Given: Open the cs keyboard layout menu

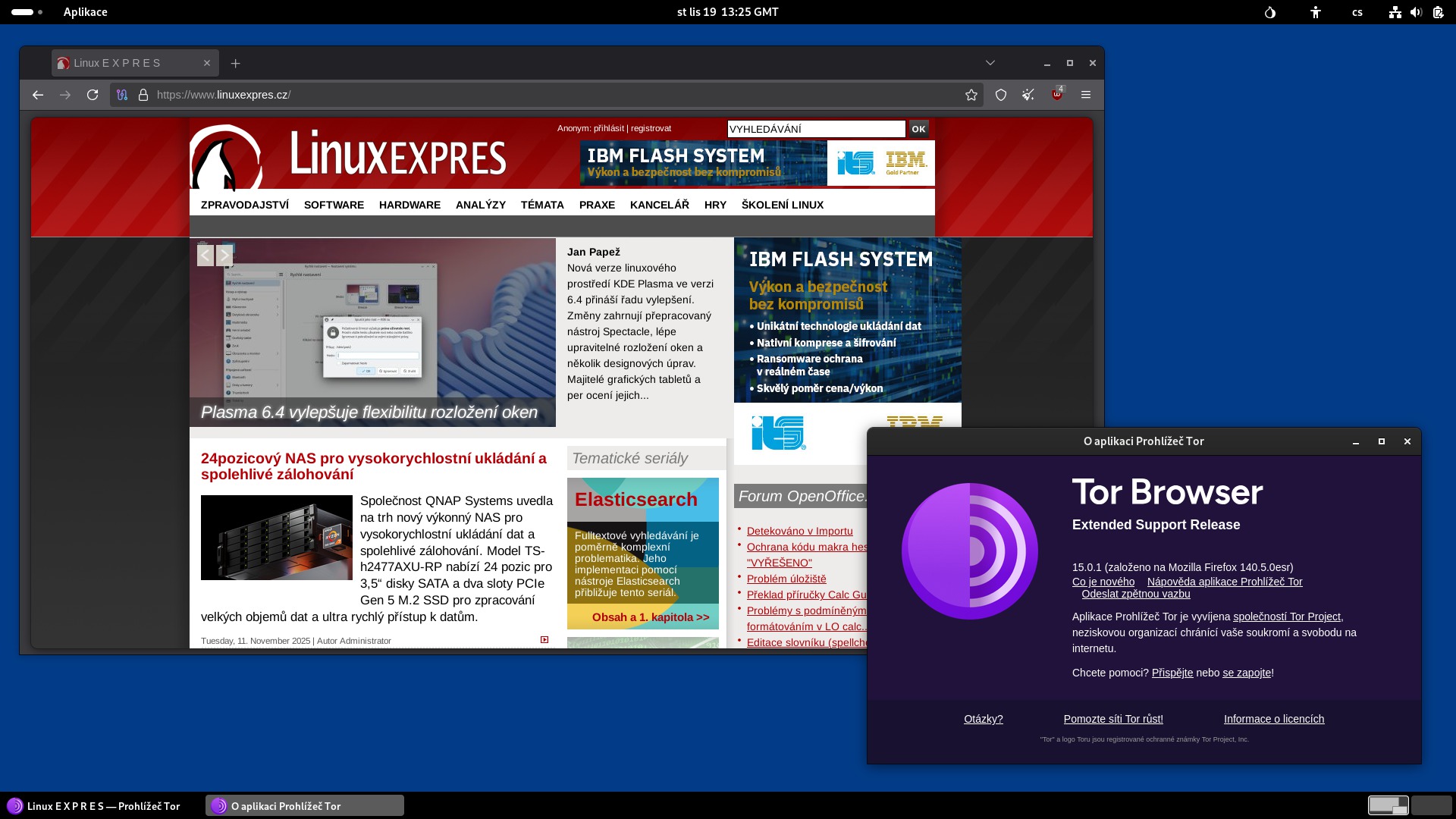Looking at the screenshot, I should 1357,12.
